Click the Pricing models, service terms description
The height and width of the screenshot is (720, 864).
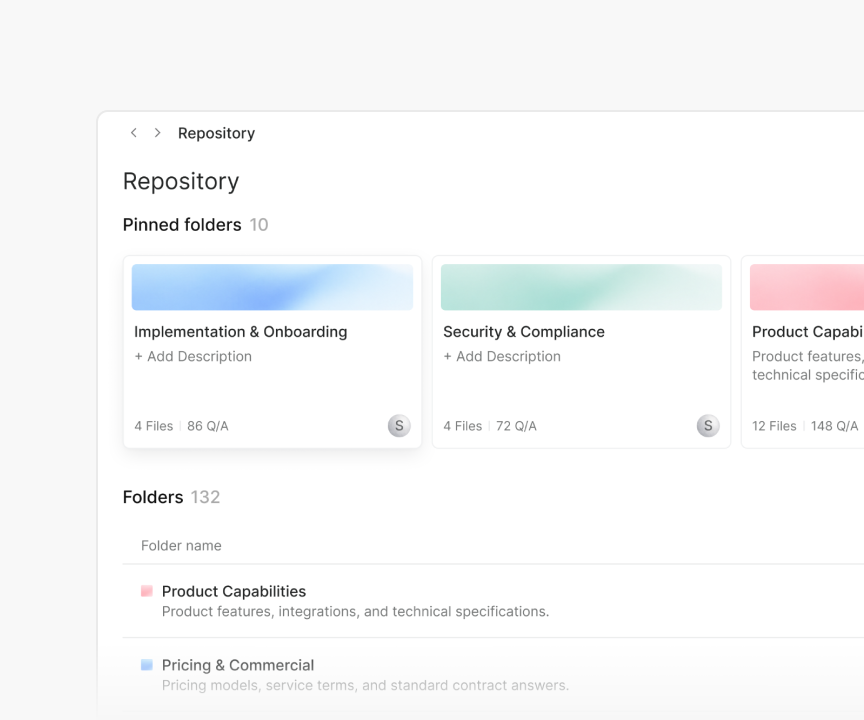click(365, 685)
